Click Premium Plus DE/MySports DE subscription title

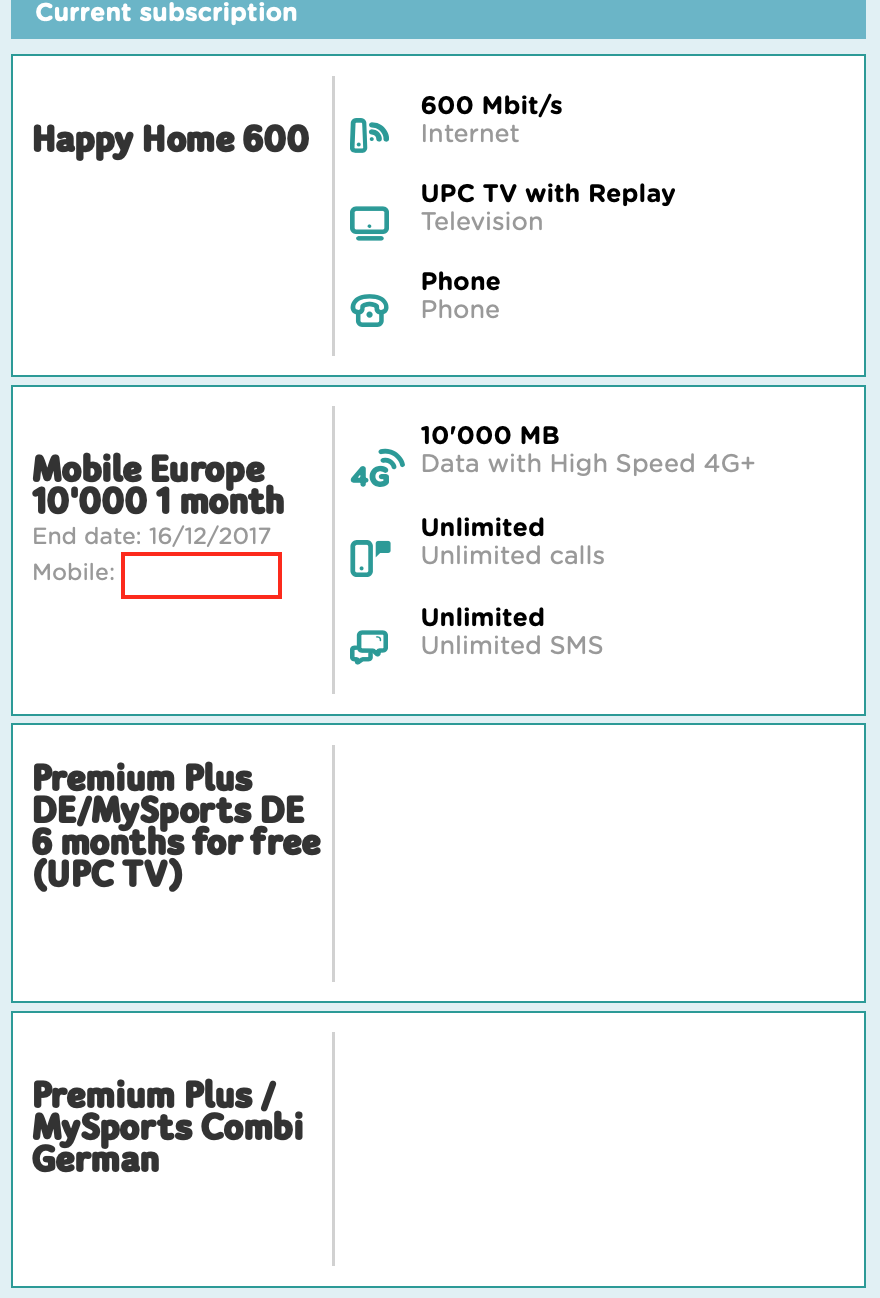point(176,825)
